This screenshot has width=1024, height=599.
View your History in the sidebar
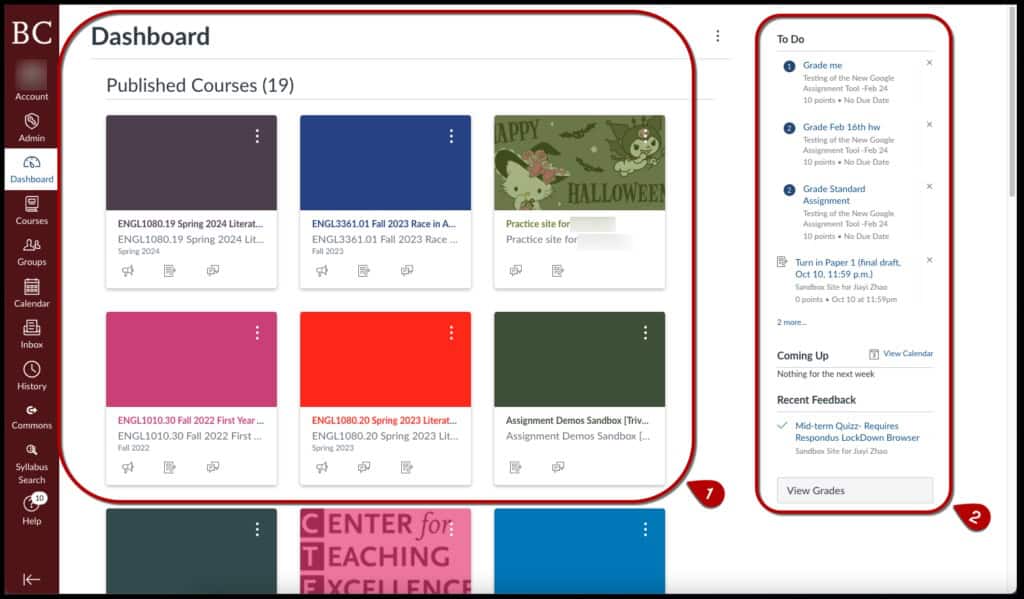click(31, 377)
